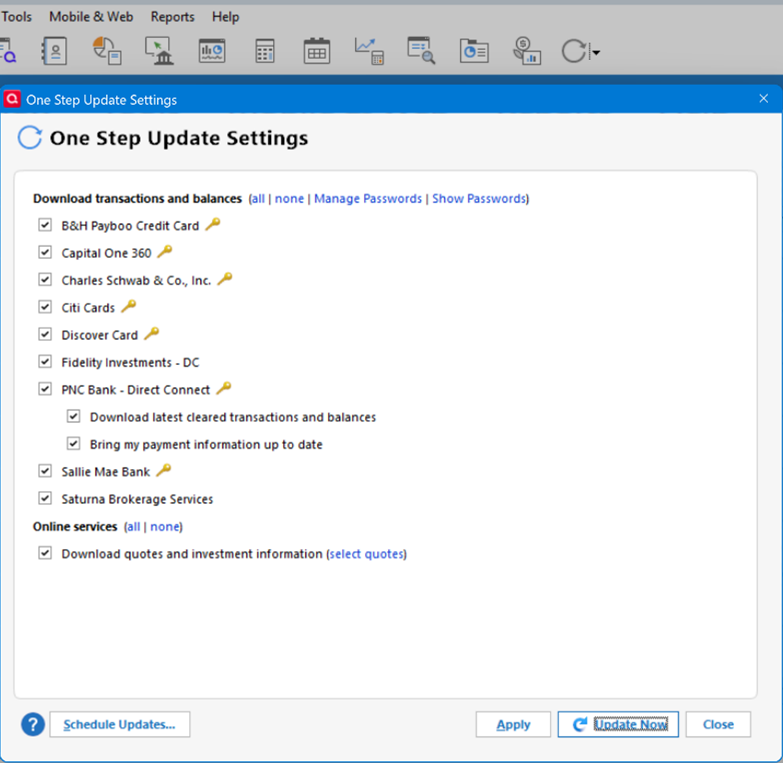The width and height of the screenshot is (783, 763).
Task: Click the Close button
Action: pos(718,724)
